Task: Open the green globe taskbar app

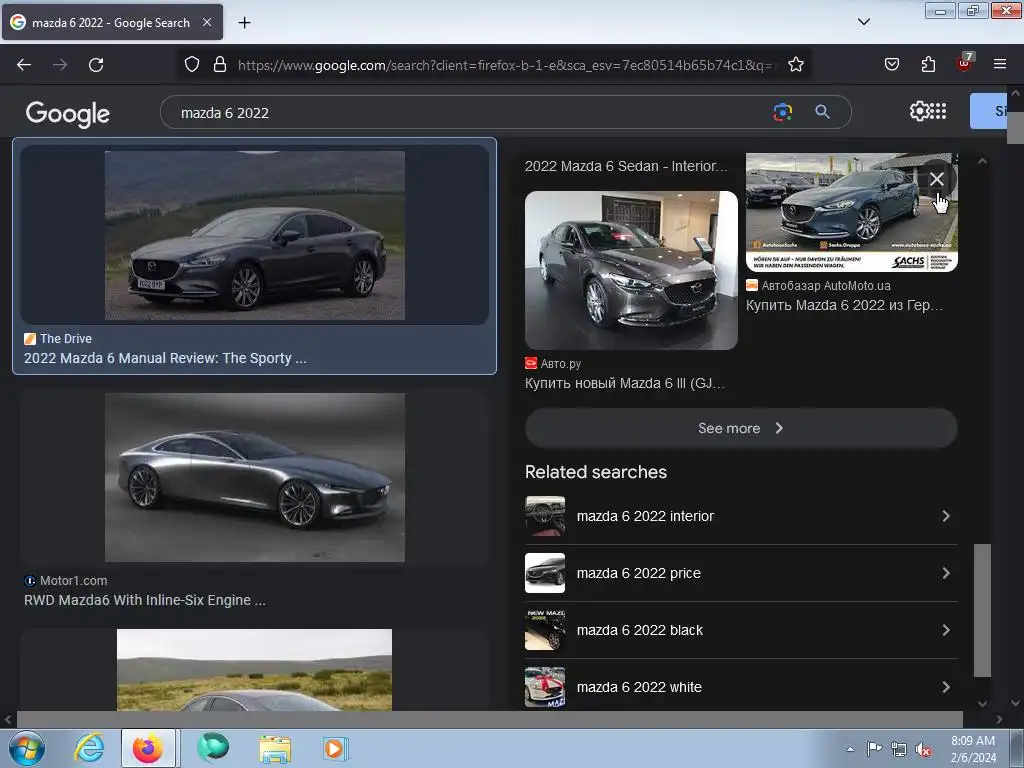Action: point(213,748)
